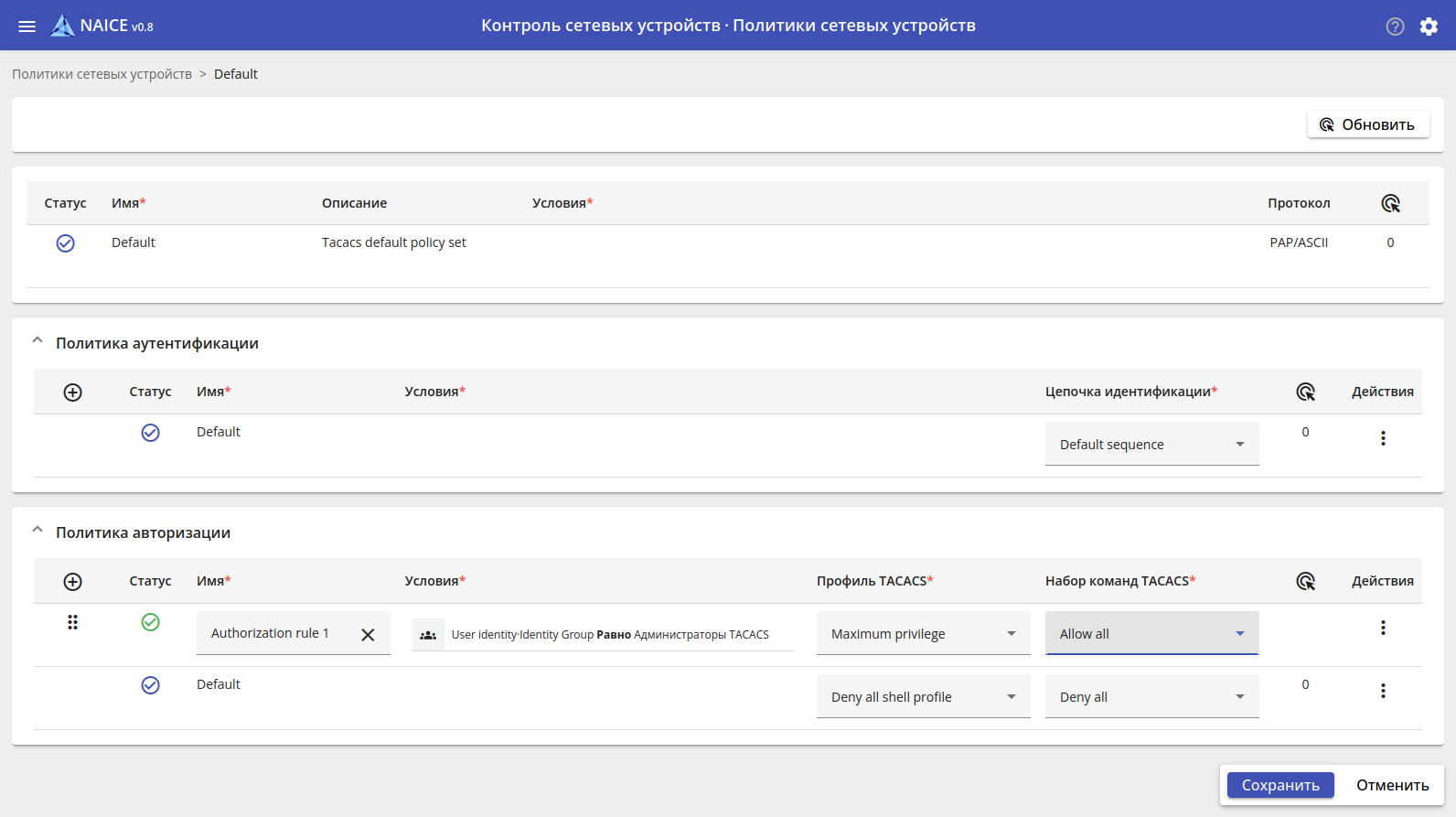Clear the Authorization rule 1 name field
Image resolution: width=1456 pixels, height=817 pixels.
[368, 635]
